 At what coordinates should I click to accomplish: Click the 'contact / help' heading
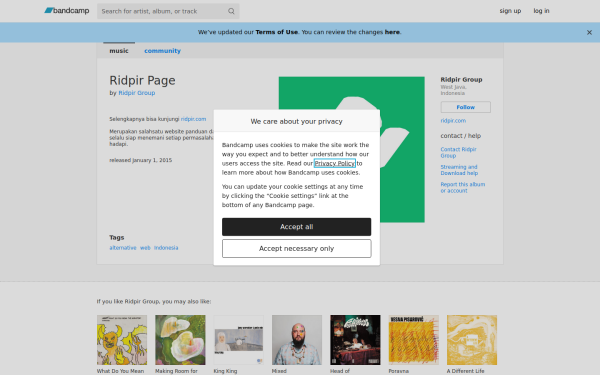point(460,136)
